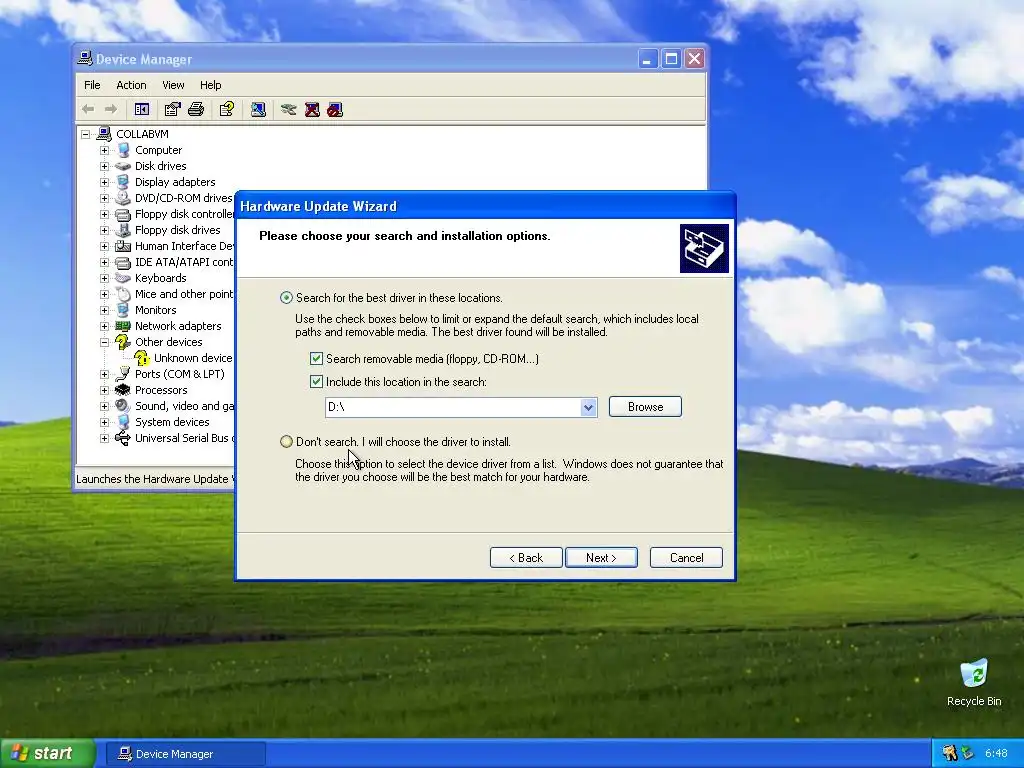Open the View menu
1024x768 pixels.
coord(173,85)
